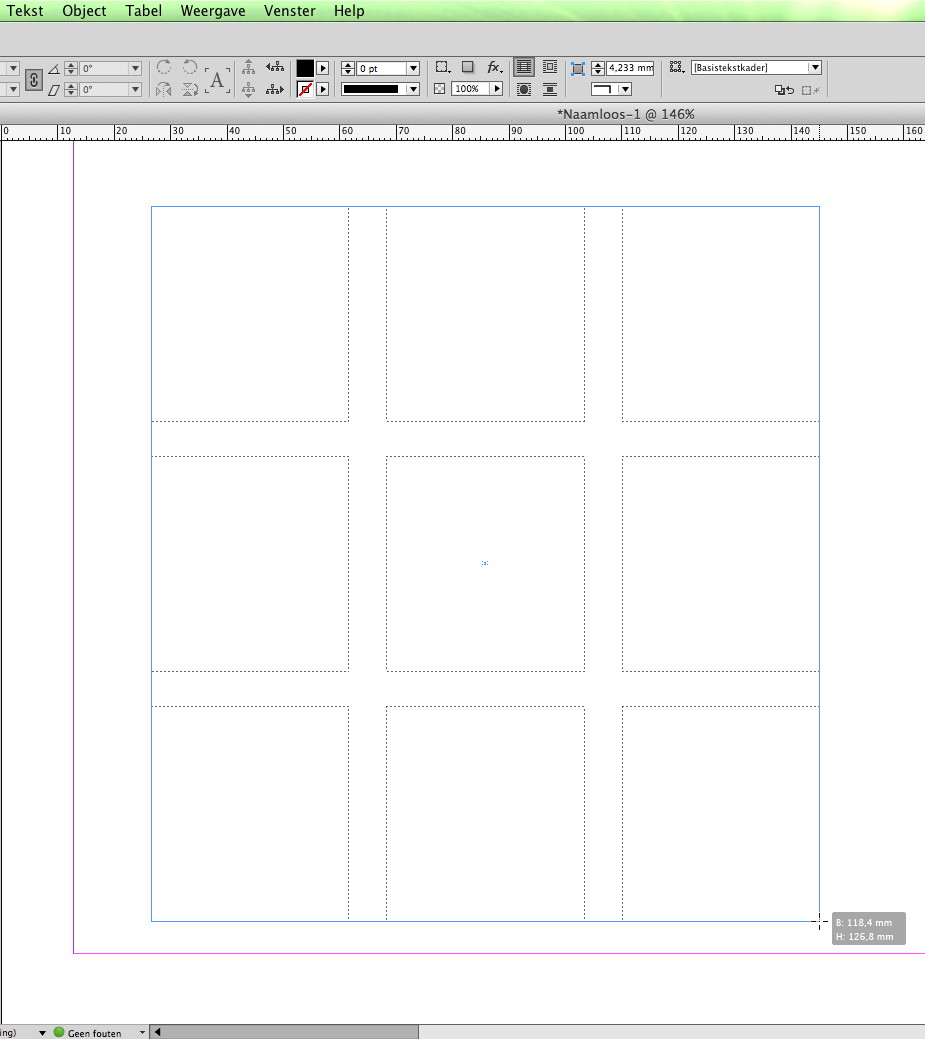Click the fit frame to content icon

point(578,69)
